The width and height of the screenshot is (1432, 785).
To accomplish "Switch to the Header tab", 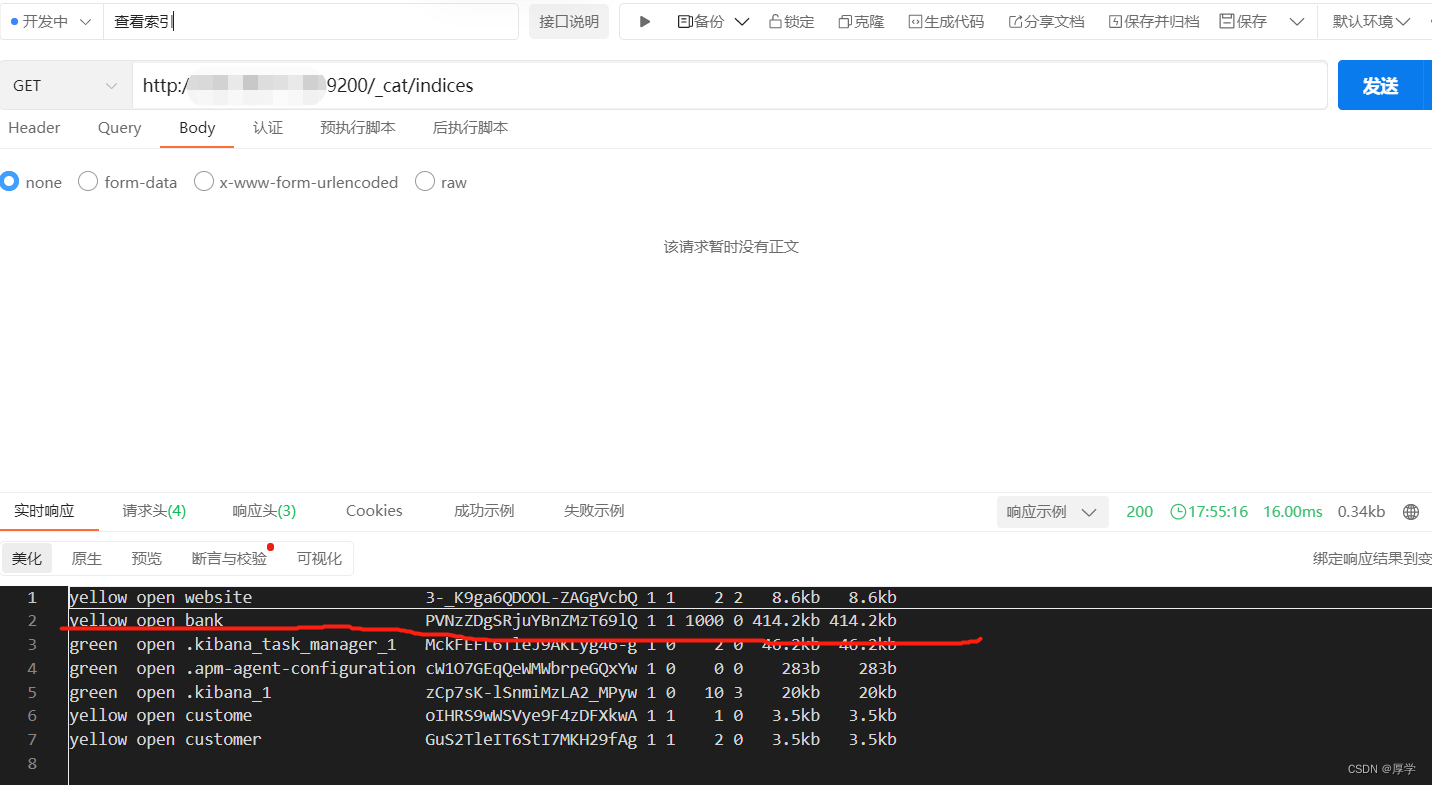I will [x=34, y=128].
